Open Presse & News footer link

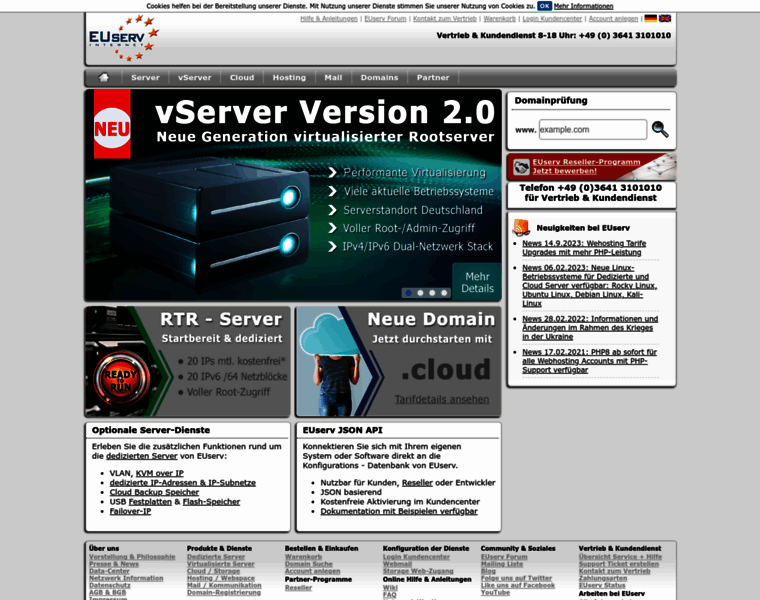pos(113,564)
